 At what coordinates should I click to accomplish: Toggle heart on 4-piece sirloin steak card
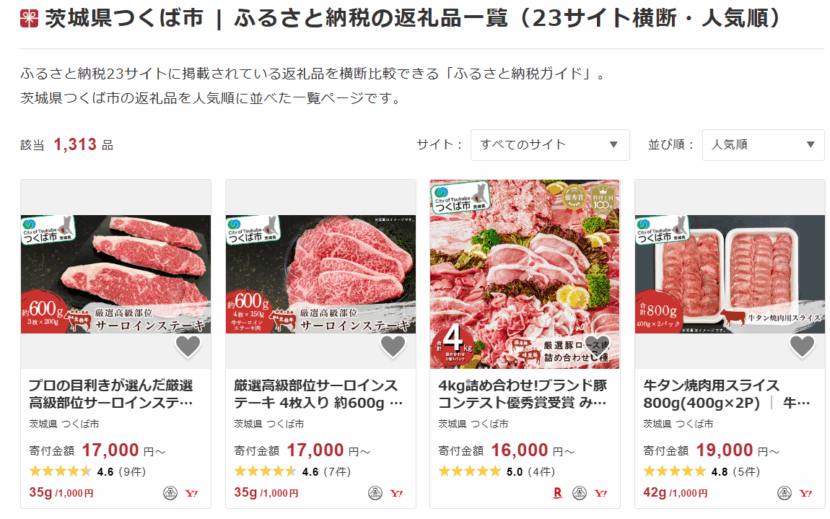(x=393, y=346)
